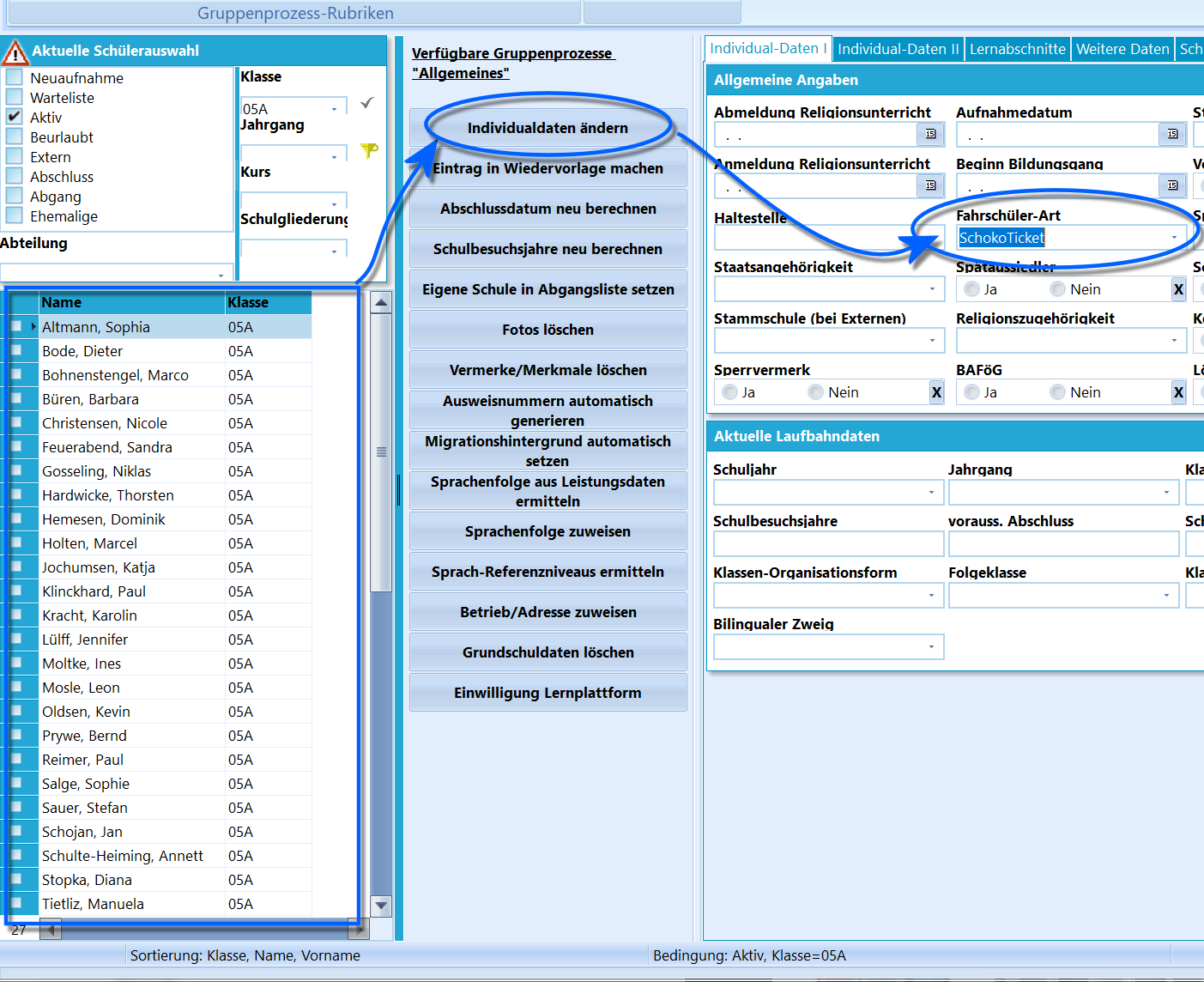This screenshot has height=982, width=1204.
Task: Click student list scroll-up arrow
Action: (x=382, y=302)
